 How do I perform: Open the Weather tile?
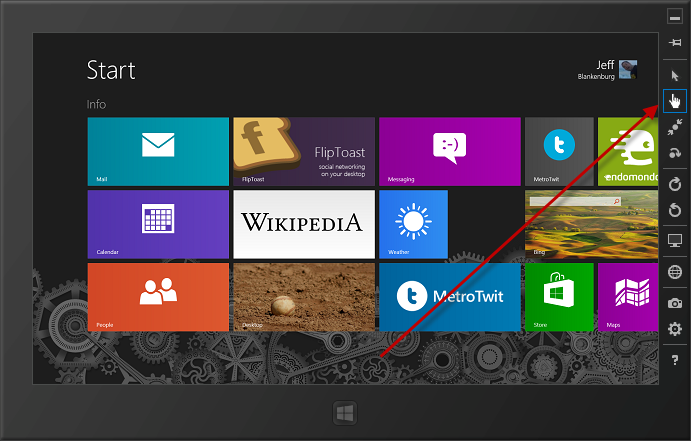(x=413, y=224)
